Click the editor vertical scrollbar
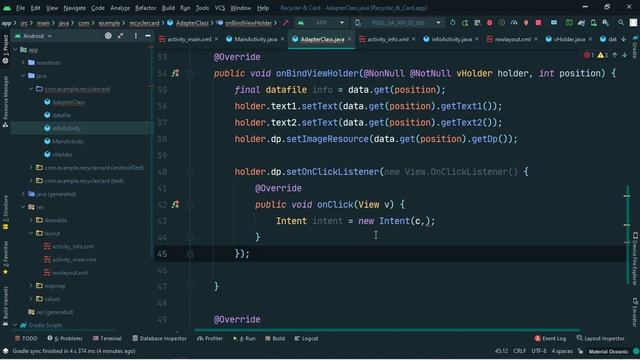Viewport: 640px width, 360px height. coord(628,235)
